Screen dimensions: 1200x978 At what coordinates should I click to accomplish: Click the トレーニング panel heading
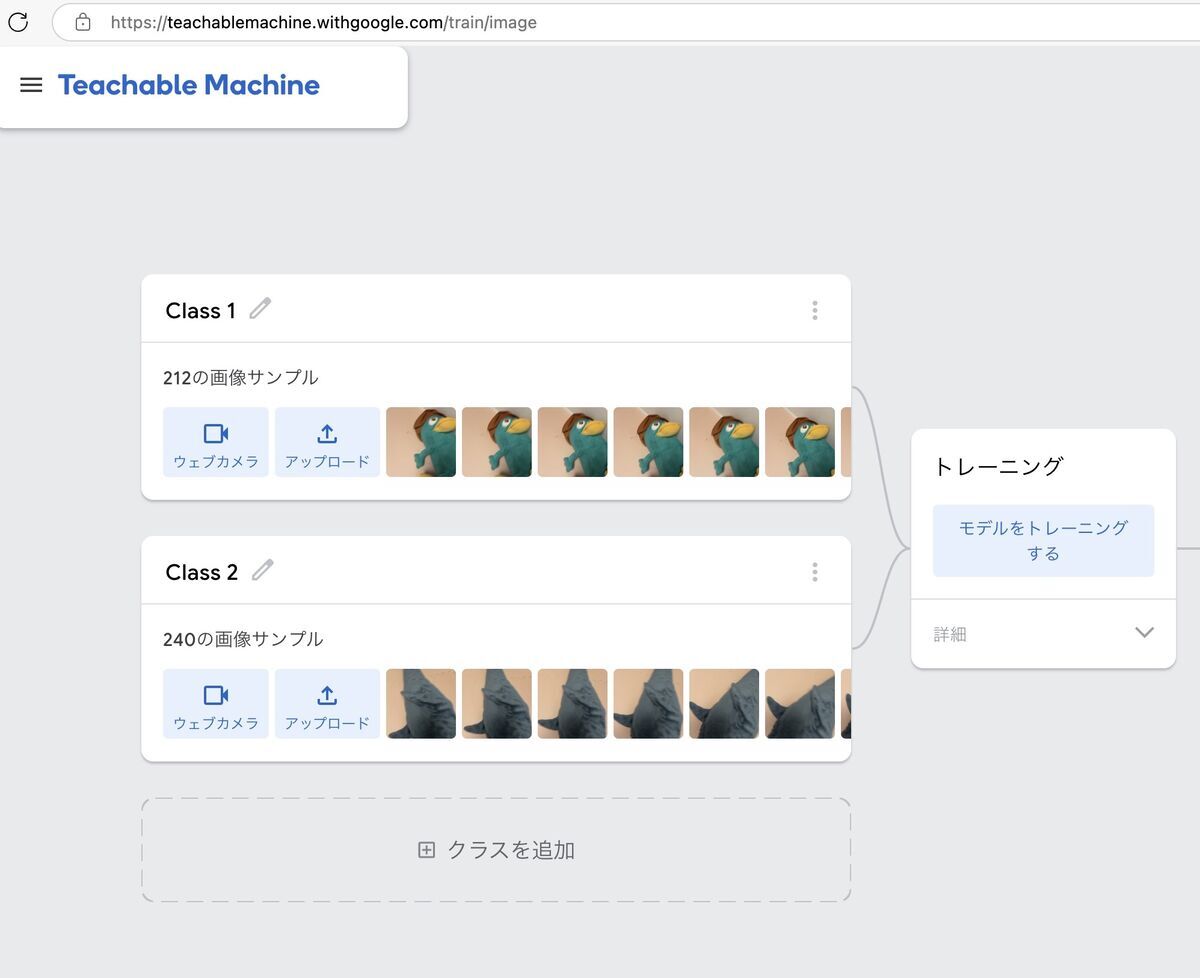[x=998, y=467]
